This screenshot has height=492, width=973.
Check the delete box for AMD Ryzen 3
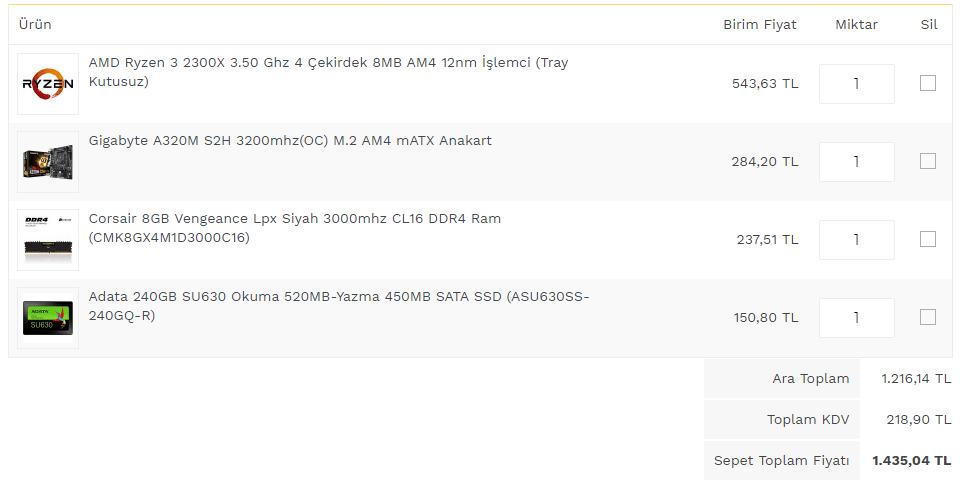(x=928, y=83)
